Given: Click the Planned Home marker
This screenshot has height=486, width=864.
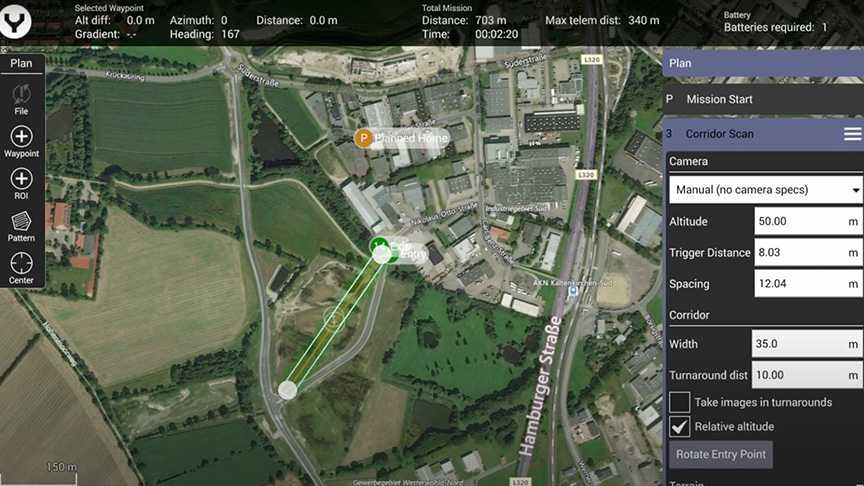Looking at the screenshot, I should tap(363, 138).
